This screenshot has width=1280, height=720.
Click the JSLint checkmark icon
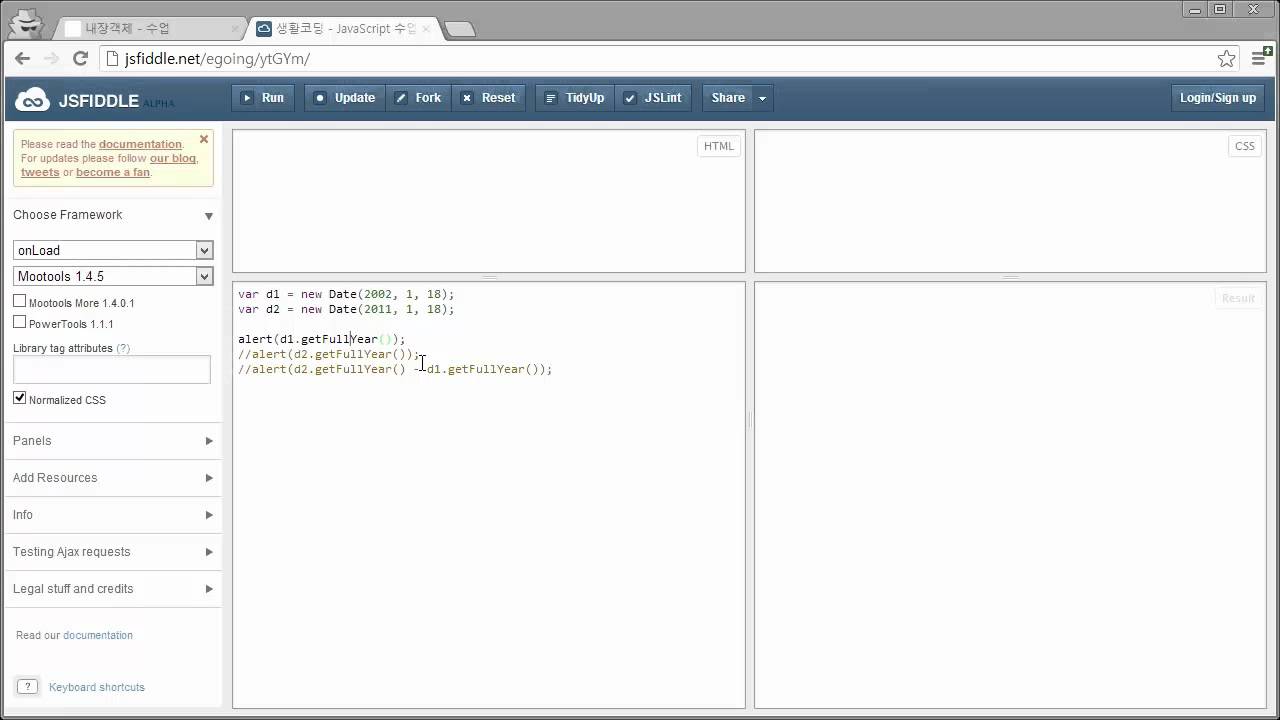pos(629,98)
